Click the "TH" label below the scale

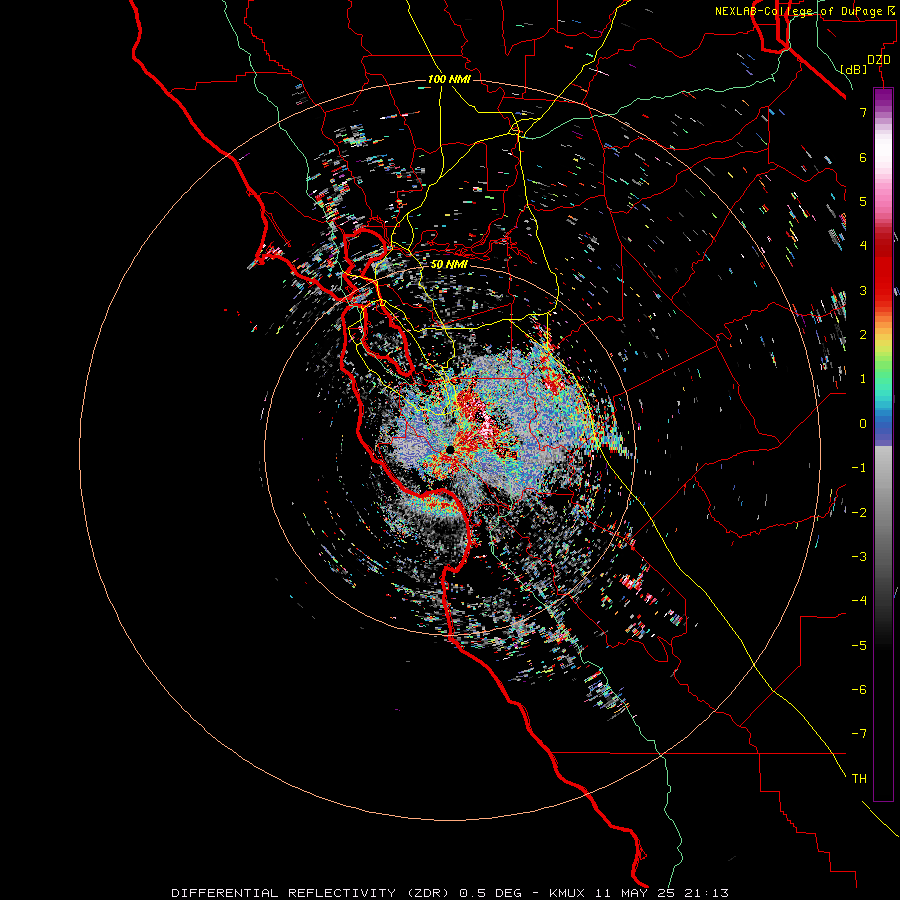(x=859, y=779)
